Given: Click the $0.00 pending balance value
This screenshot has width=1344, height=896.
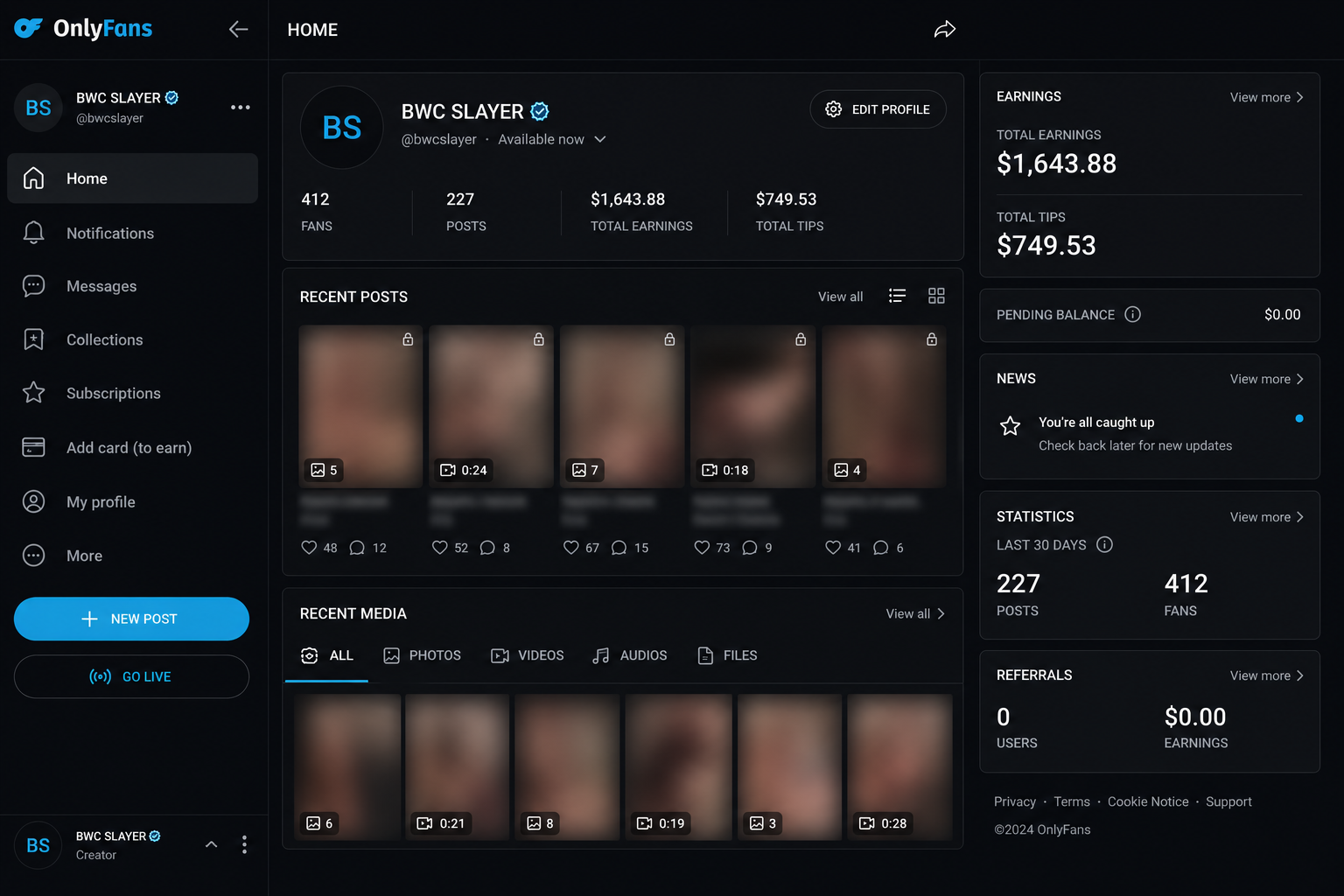Looking at the screenshot, I should [1282, 314].
